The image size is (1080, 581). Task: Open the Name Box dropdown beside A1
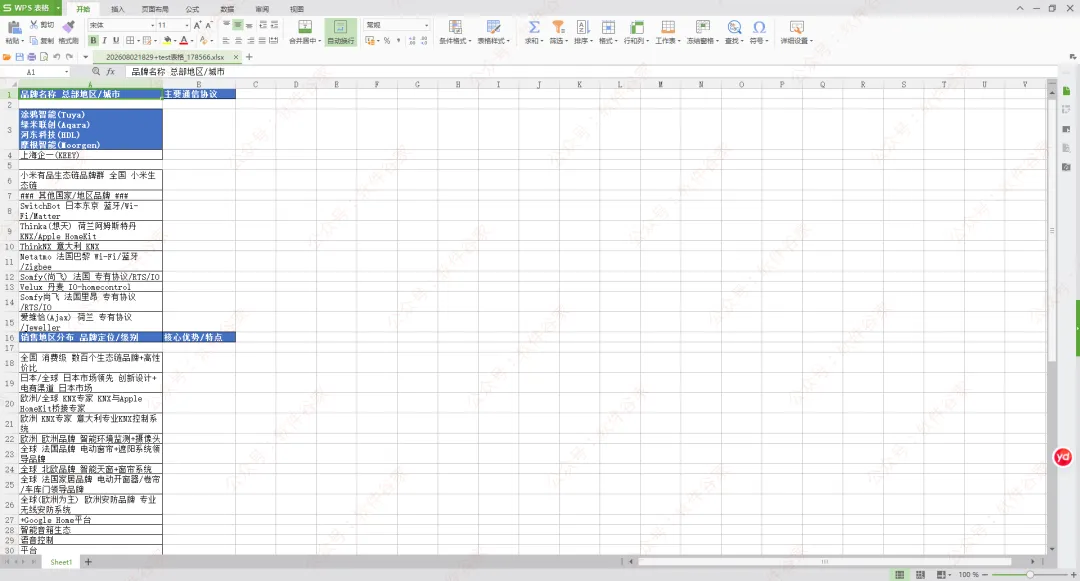point(67,72)
